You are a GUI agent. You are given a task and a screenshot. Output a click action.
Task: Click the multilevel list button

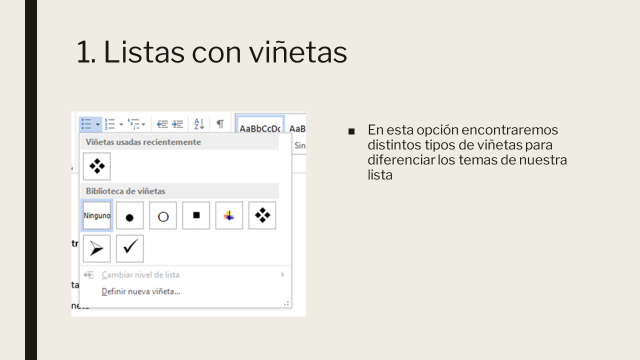click(x=133, y=124)
